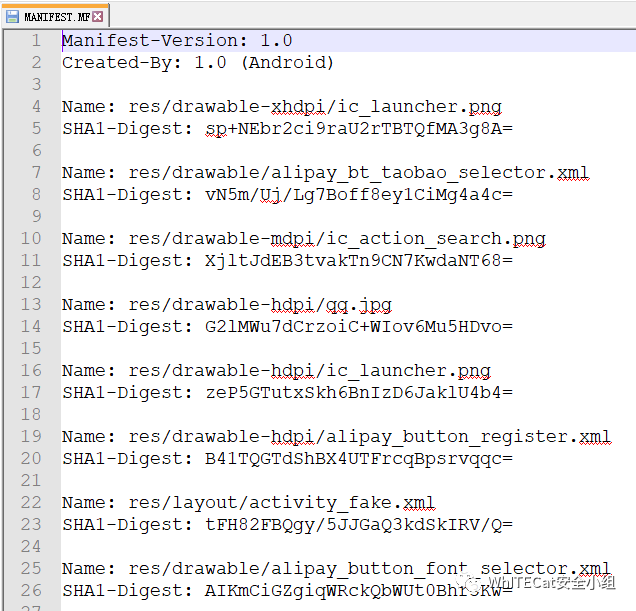Select the MANIFEST.MF file tab
The image size is (636, 611).
coord(55,16)
